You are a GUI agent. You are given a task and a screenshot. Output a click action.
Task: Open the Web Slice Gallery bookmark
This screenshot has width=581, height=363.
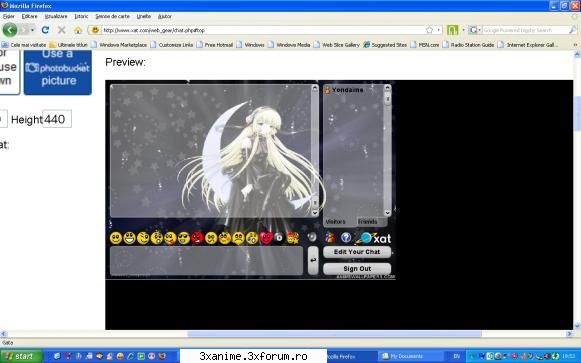pyautogui.click(x=336, y=45)
